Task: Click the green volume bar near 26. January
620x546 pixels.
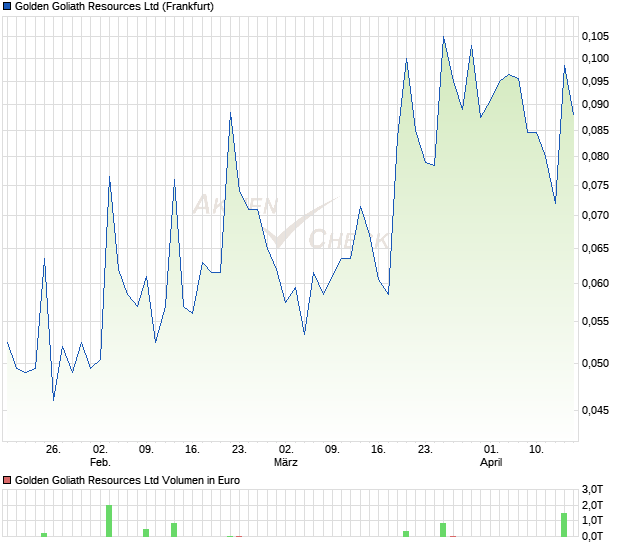Action: click(x=44, y=534)
